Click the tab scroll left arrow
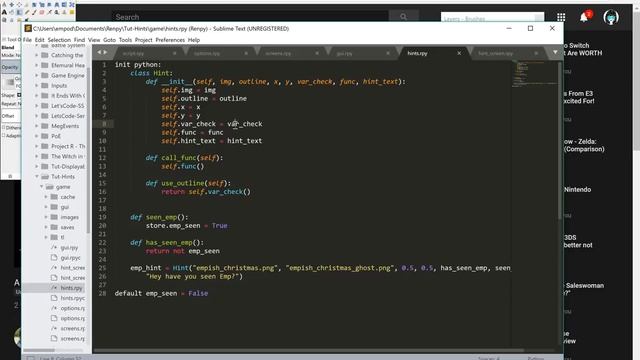Image resolution: width=640 pixels, height=360 pixels. click(99, 52)
